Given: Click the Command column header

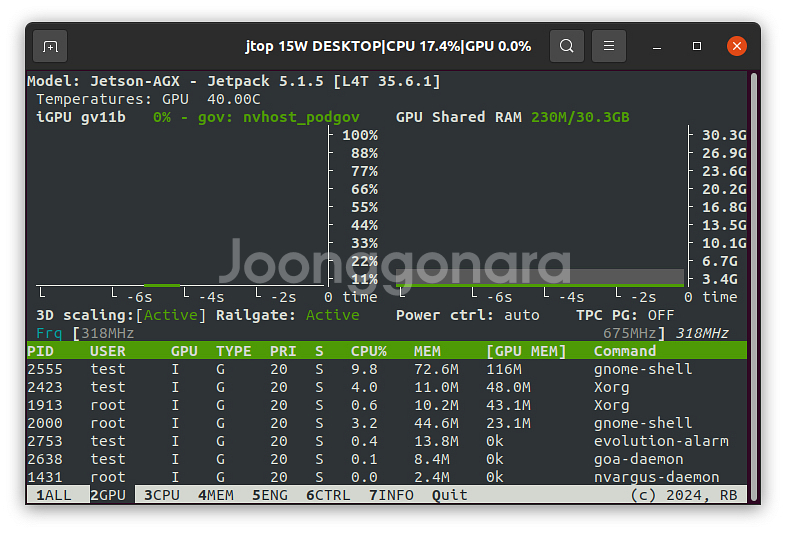Looking at the screenshot, I should (625, 351).
